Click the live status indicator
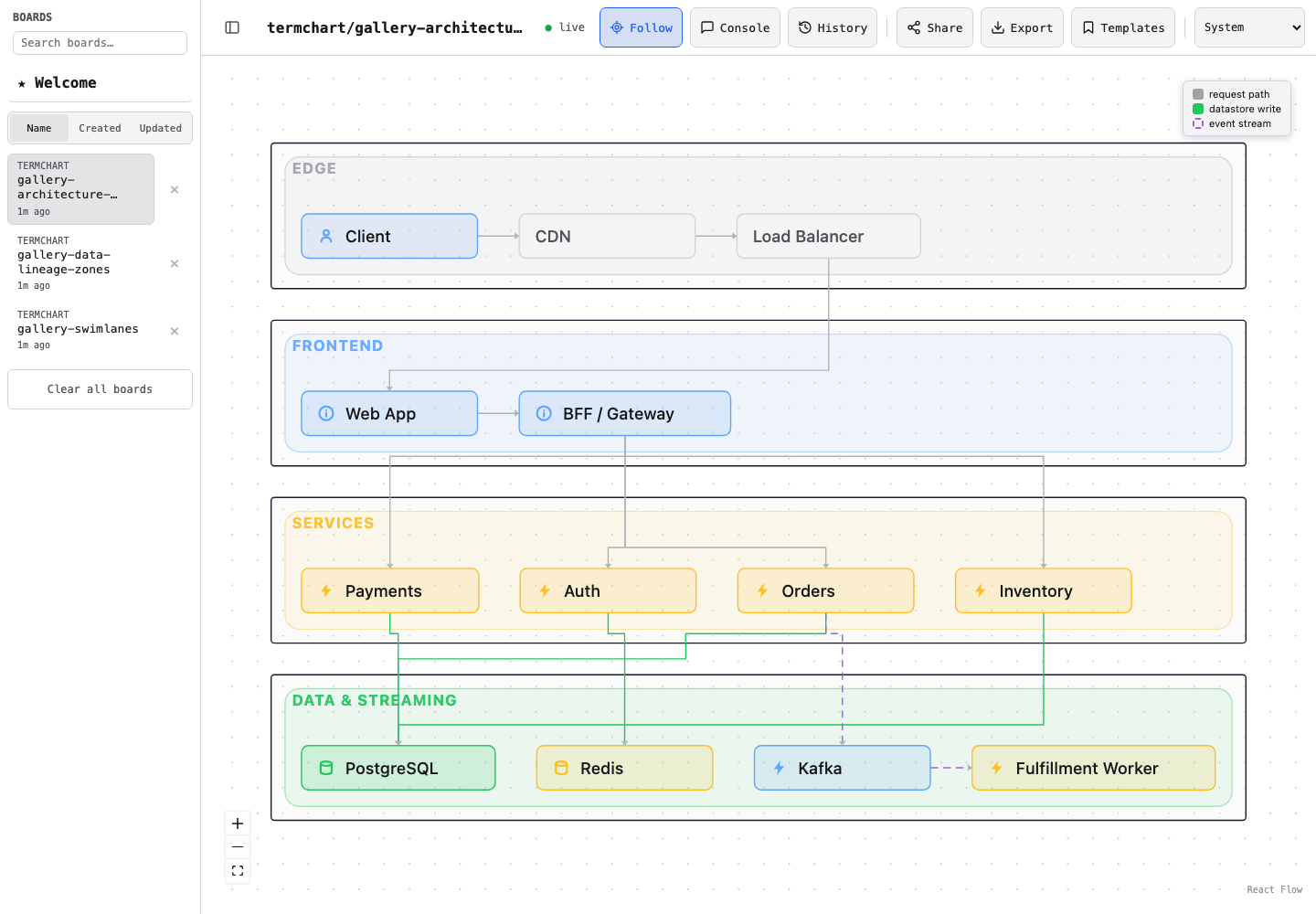The height and width of the screenshot is (914, 1316). pyautogui.click(x=565, y=27)
